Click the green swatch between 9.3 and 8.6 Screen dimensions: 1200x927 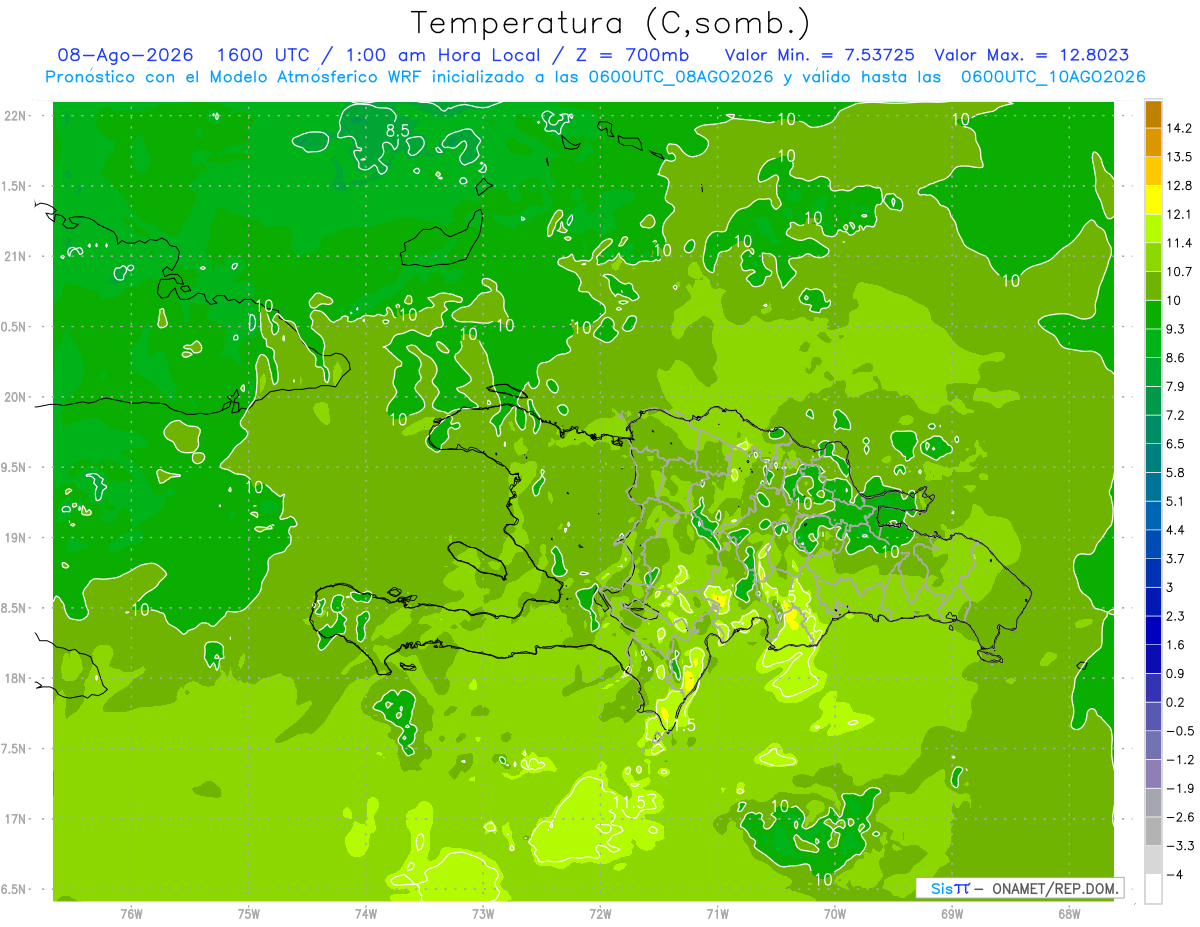click(x=1153, y=343)
